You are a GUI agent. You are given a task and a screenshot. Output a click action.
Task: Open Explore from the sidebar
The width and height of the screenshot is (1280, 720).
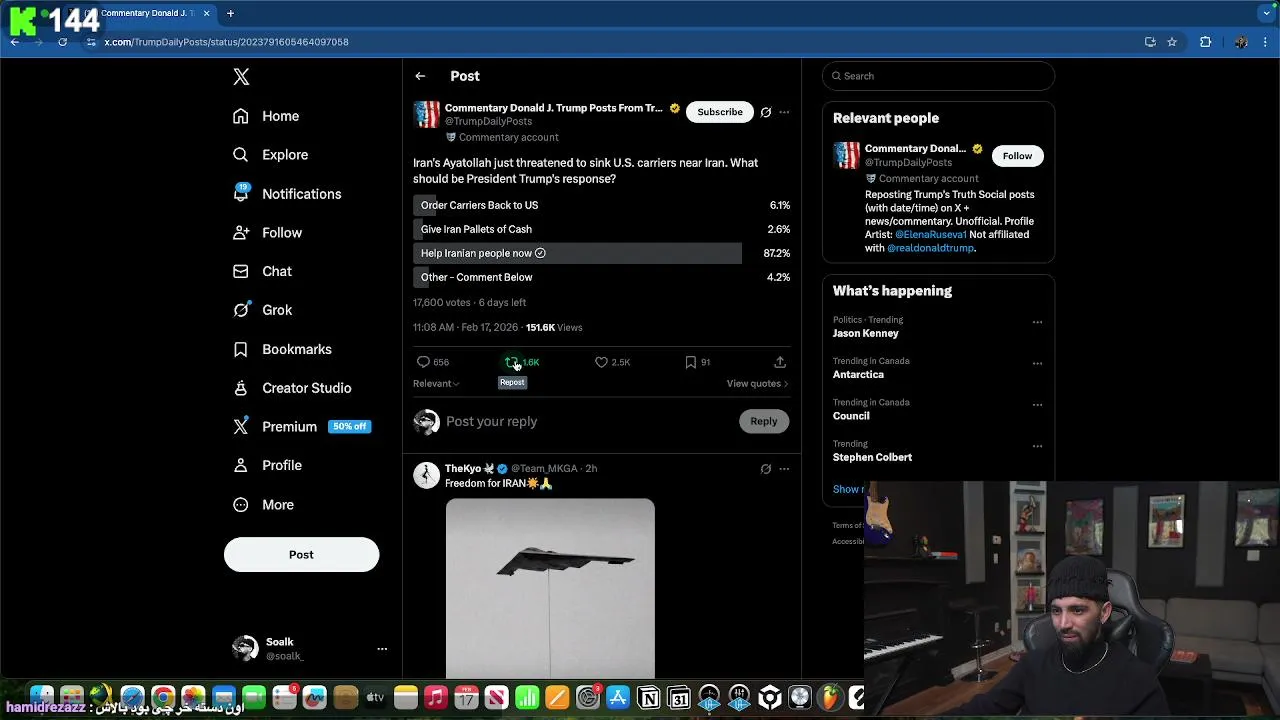pos(270,155)
